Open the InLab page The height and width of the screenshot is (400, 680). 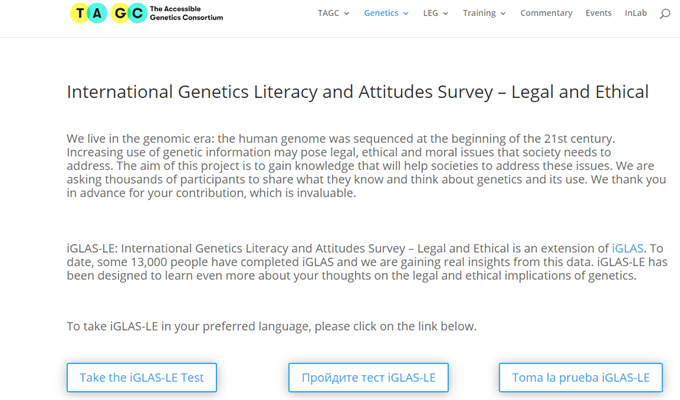[x=636, y=13]
